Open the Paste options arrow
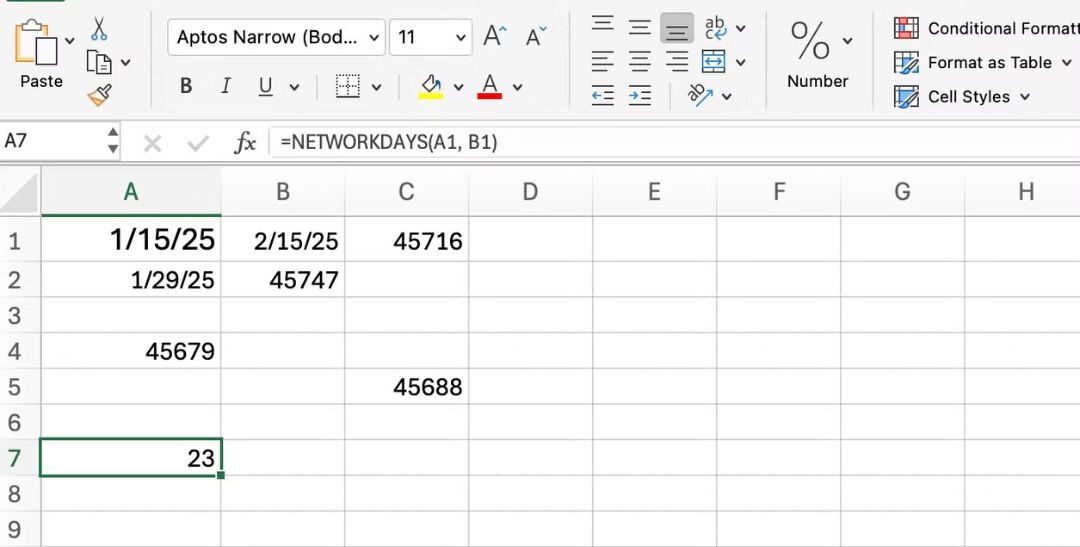Image resolution: width=1080 pixels, height=547 pixels. click(70, 41)
